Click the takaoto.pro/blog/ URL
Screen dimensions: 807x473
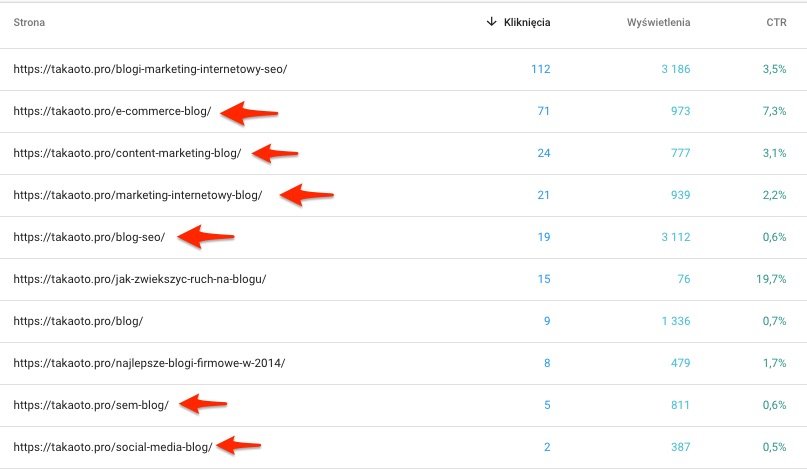(x=78, y=321)
